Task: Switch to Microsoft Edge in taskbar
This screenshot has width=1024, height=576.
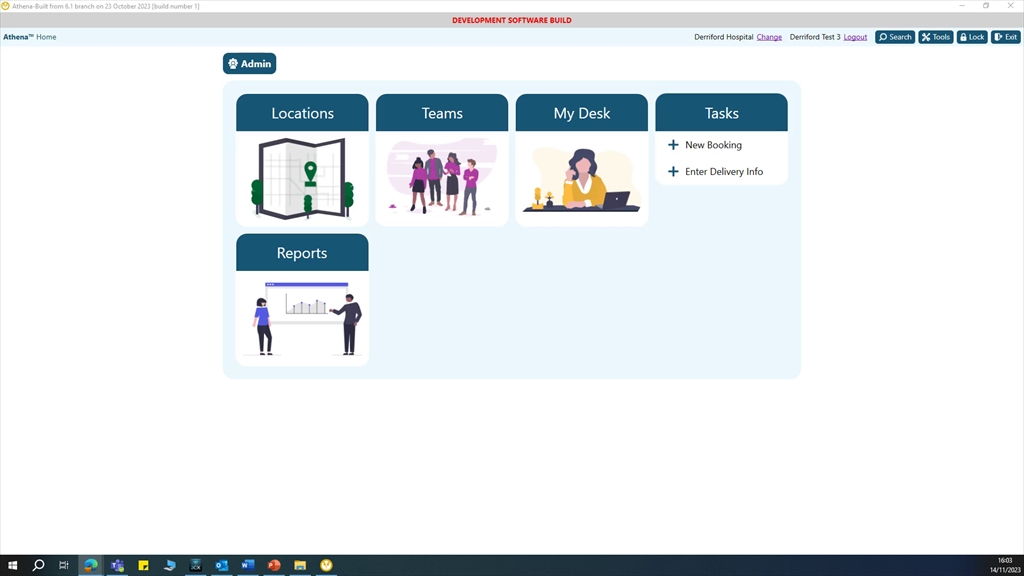Action: [x=91, y=565]
